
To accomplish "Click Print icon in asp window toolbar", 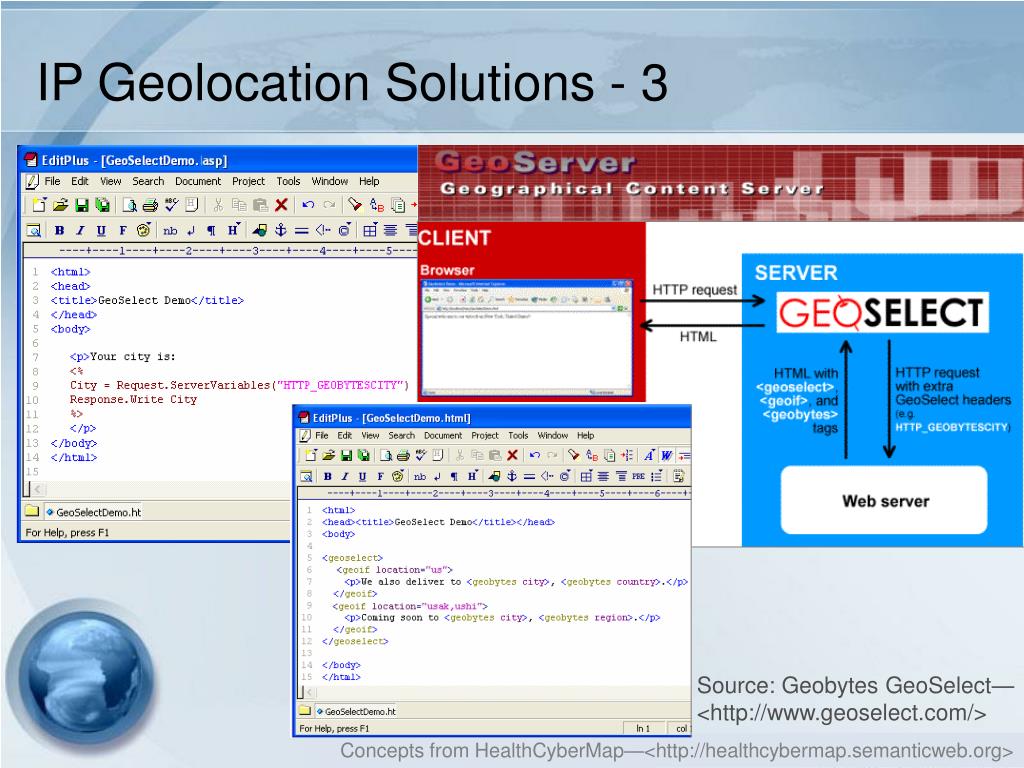I will [150, 205].
